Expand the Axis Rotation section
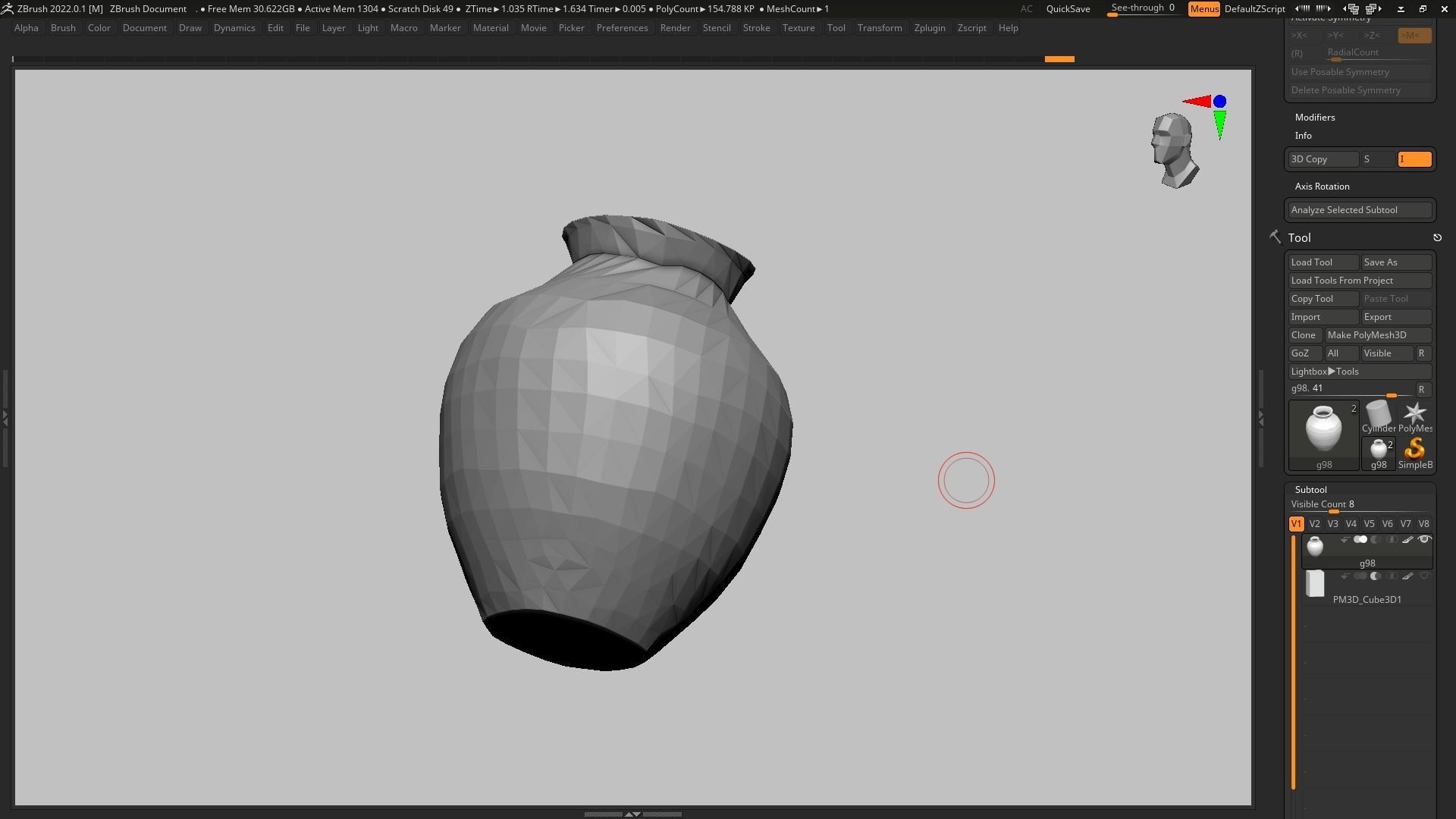 (1322, 187)
